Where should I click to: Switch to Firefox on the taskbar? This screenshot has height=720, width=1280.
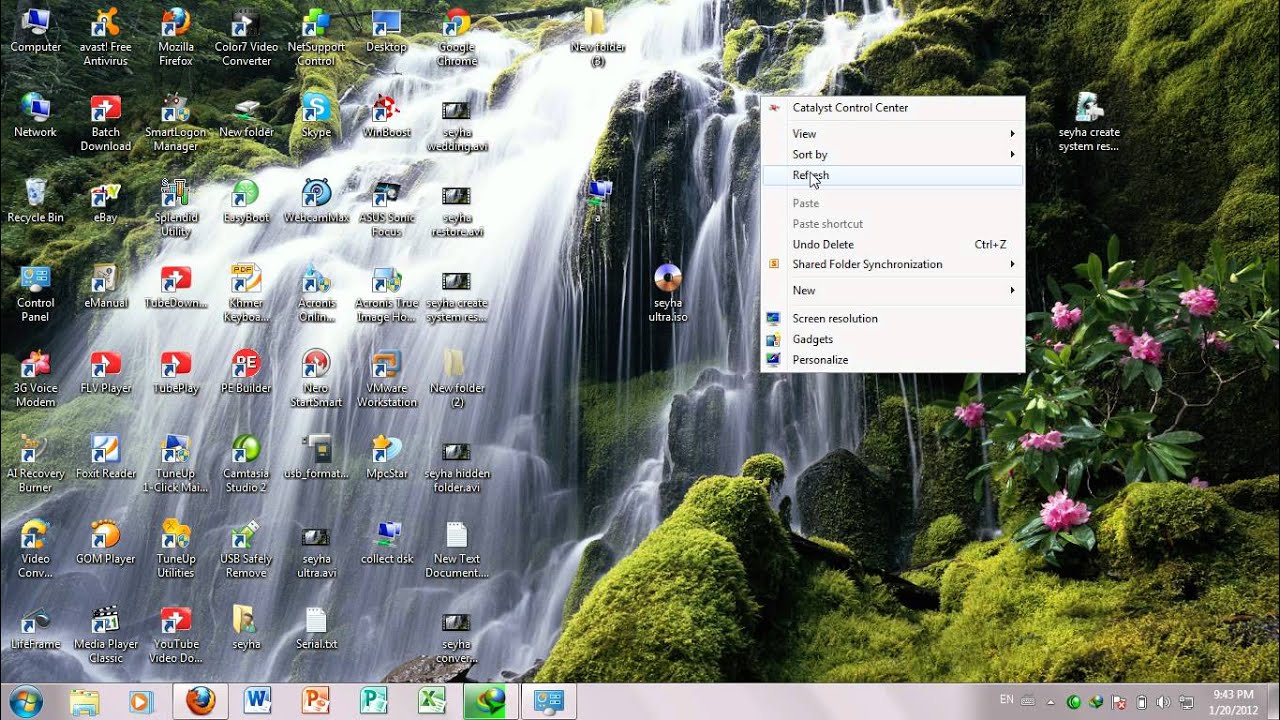[x=200, y=701]
